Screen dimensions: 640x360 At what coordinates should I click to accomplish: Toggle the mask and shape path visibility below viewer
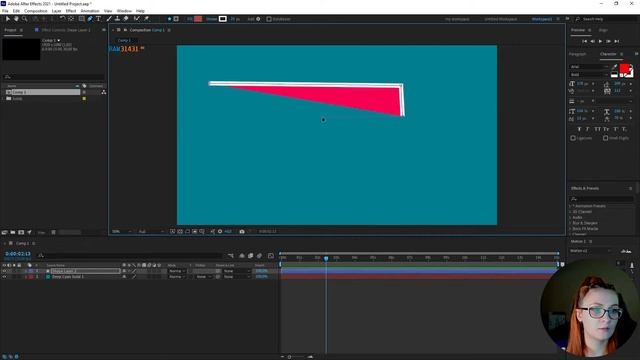click(x=187, y=231)
